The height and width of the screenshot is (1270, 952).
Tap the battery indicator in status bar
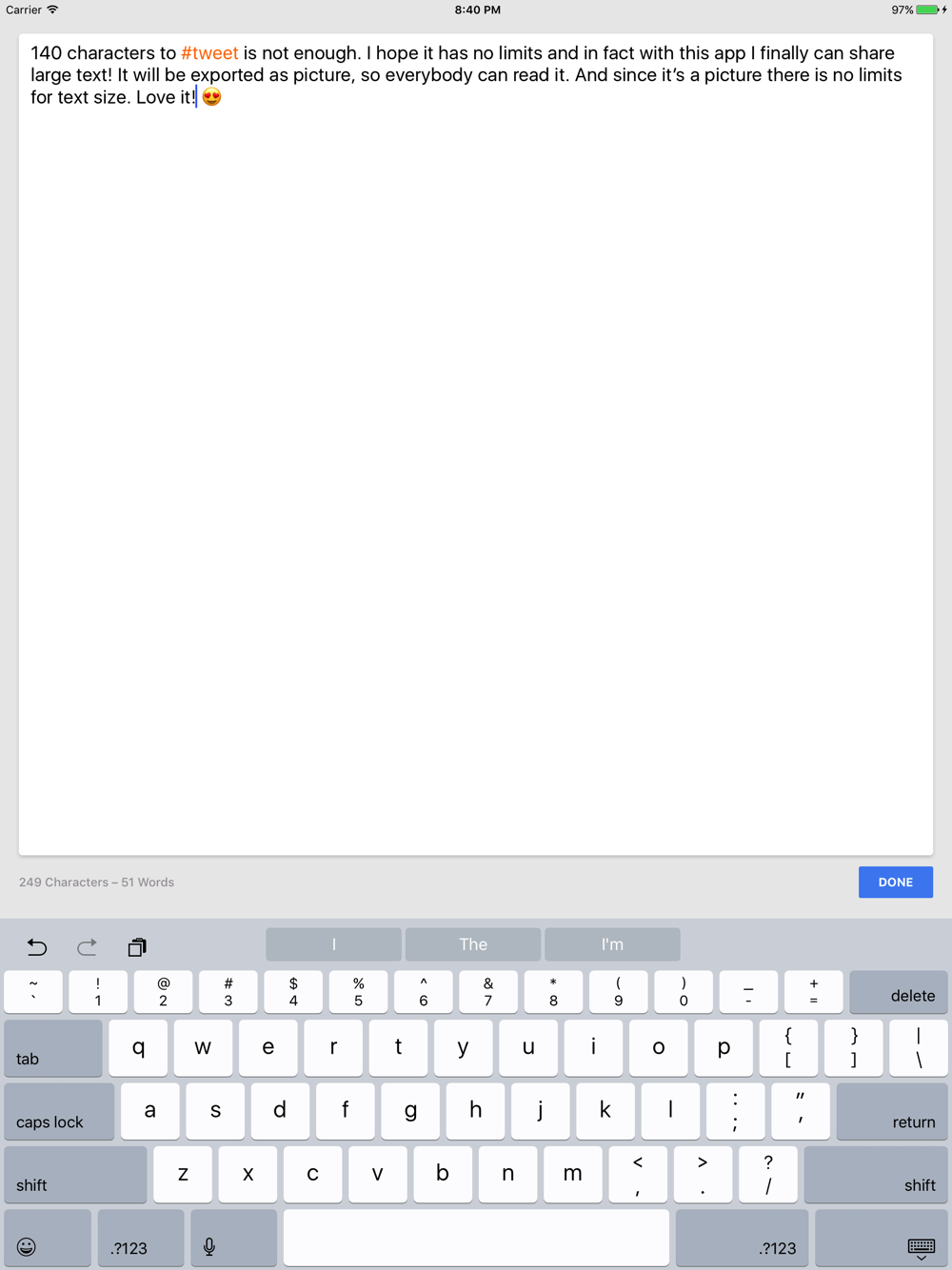click(928, 10)
